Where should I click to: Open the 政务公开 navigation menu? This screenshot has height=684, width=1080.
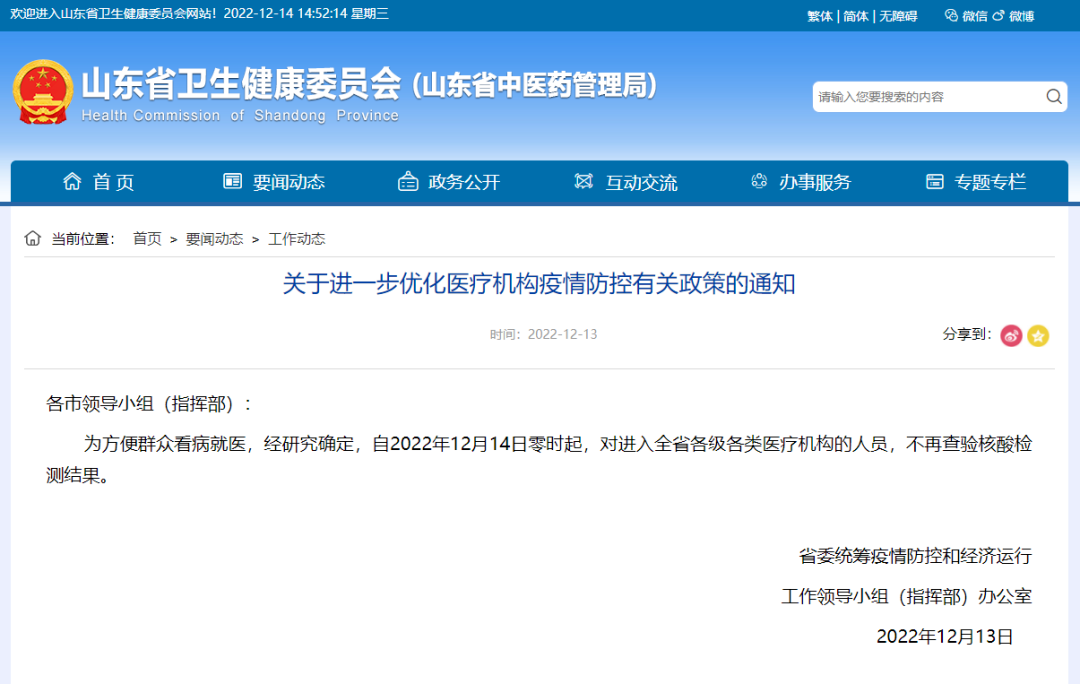464,182
